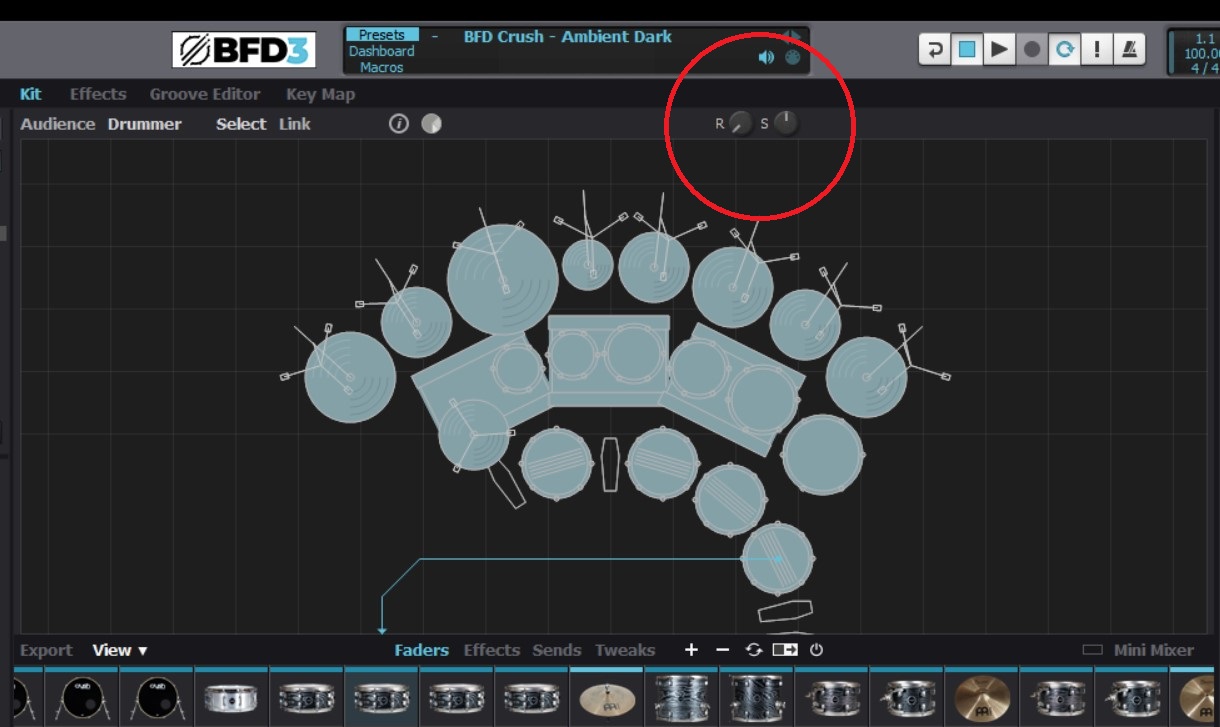The width and height of the screenshot is (1220, 727).
Task: Show the mixer Effects view beside Faders
Action: tap(492, 650)
